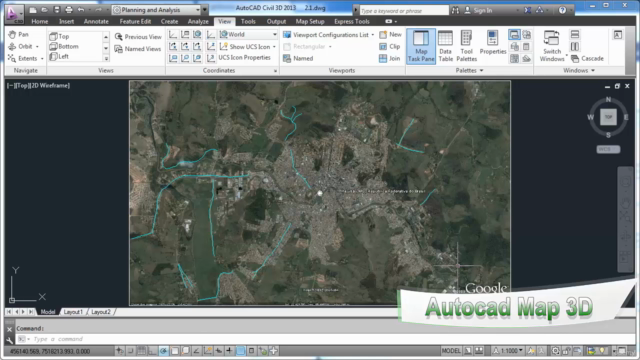The width and height of the screenshot is (640, 360).
Task: Switch to the Home ribbon tab
Action: 40,22
